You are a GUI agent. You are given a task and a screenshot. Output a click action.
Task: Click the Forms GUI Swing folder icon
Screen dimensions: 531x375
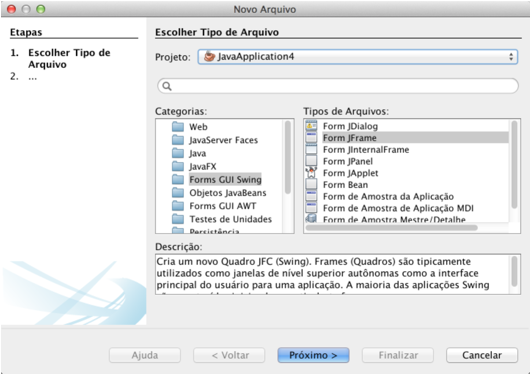(178, 180)
